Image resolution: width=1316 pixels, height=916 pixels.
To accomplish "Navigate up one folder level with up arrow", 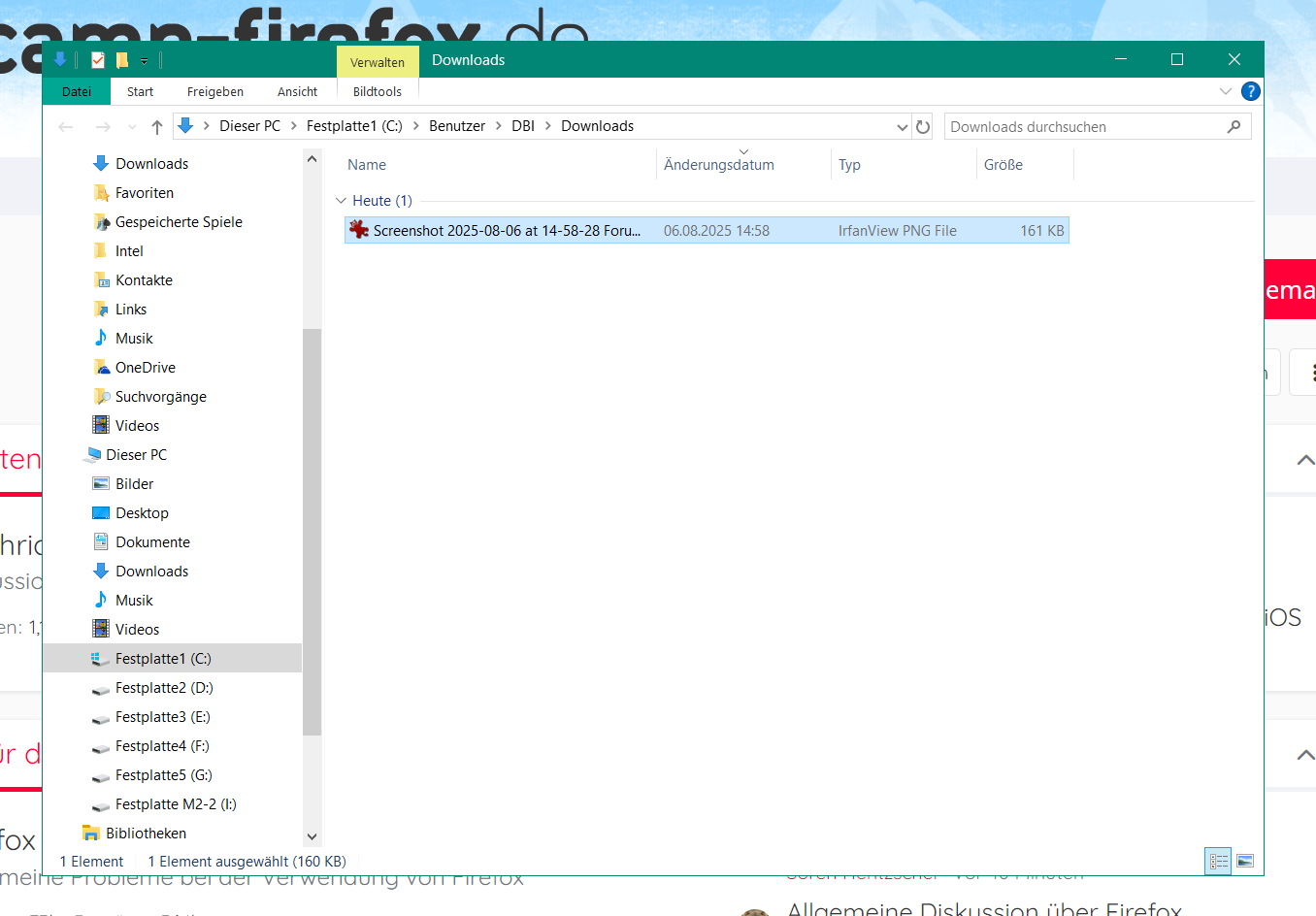I will tap(157, 126).
